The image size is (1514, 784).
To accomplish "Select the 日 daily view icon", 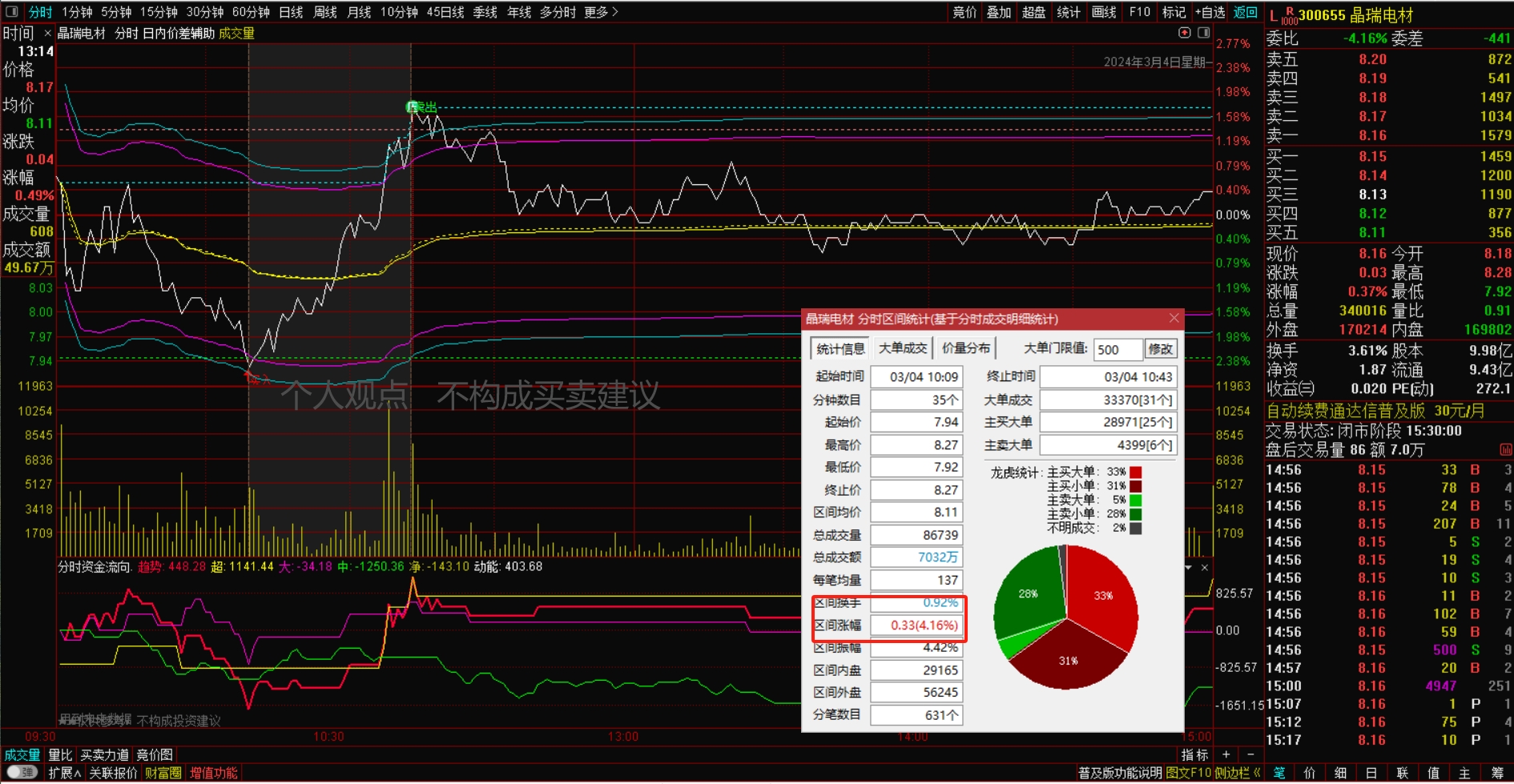I will (1370, 773).
